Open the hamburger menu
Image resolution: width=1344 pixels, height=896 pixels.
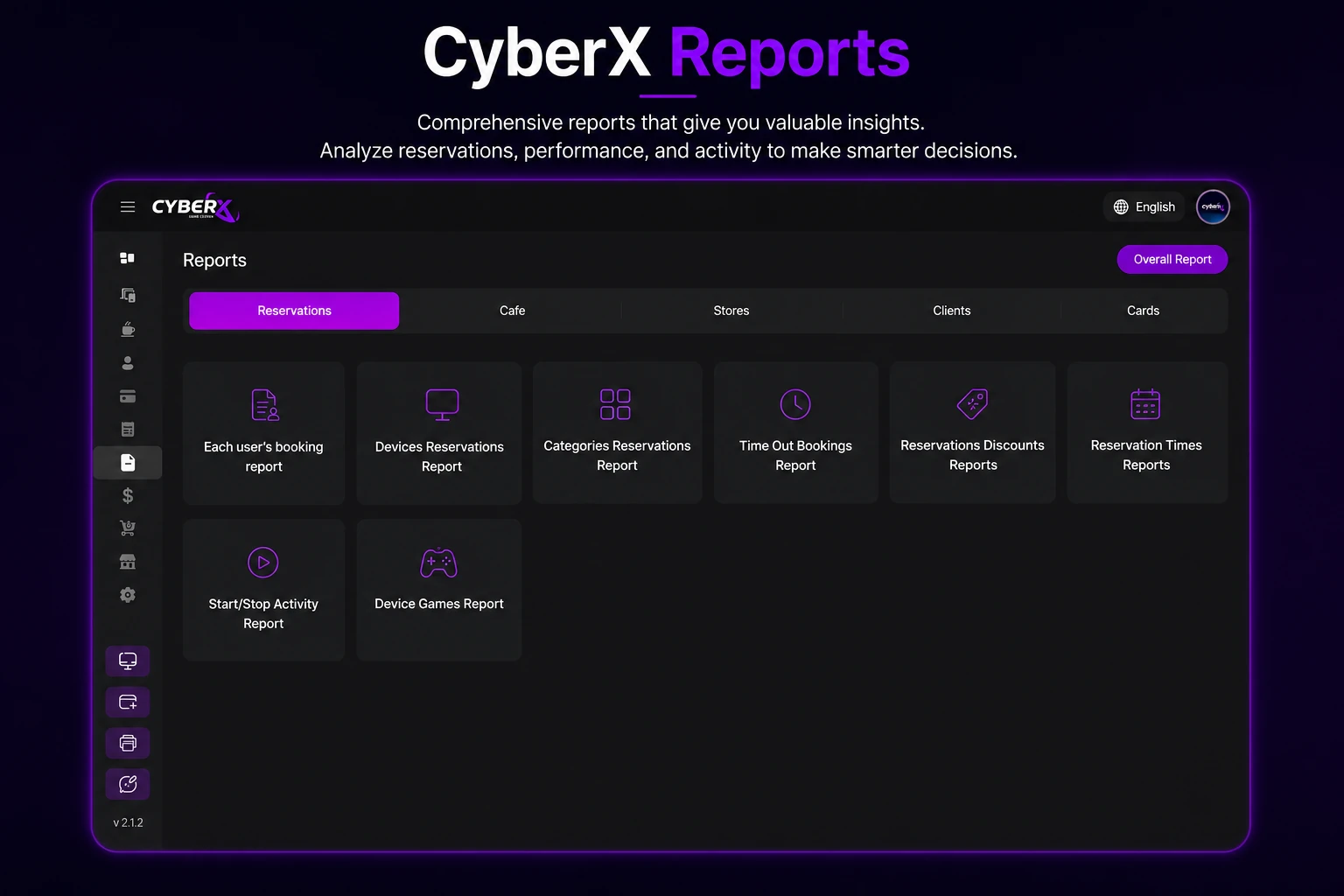click(x=128, y=206)
